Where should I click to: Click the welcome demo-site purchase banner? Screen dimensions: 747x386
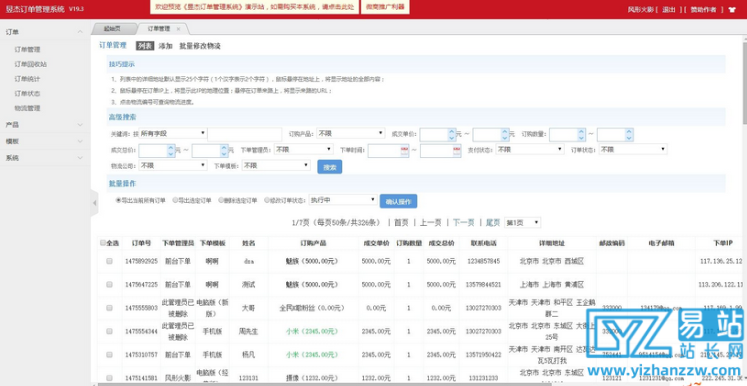(254, 7)
